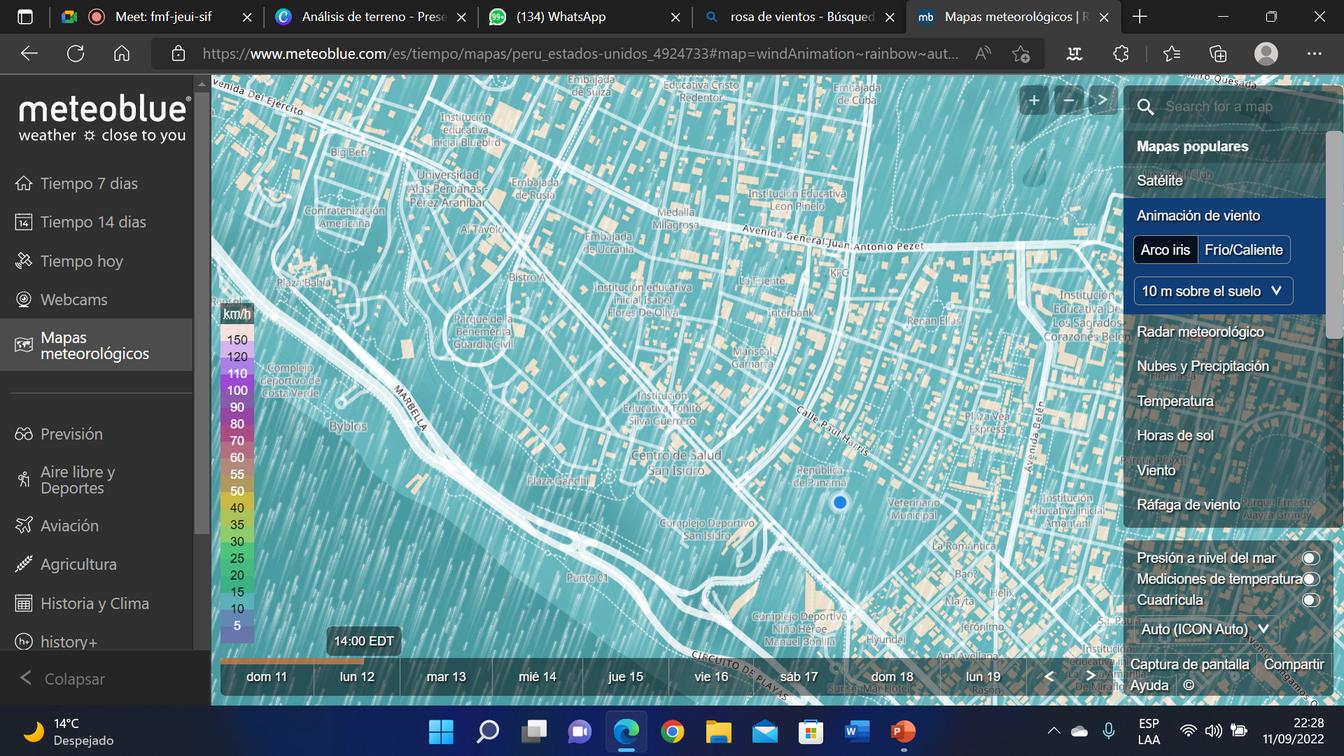Go to next timeline step arrow
The height and width of the screenshot is (756, 1344).
(1091, 677)
